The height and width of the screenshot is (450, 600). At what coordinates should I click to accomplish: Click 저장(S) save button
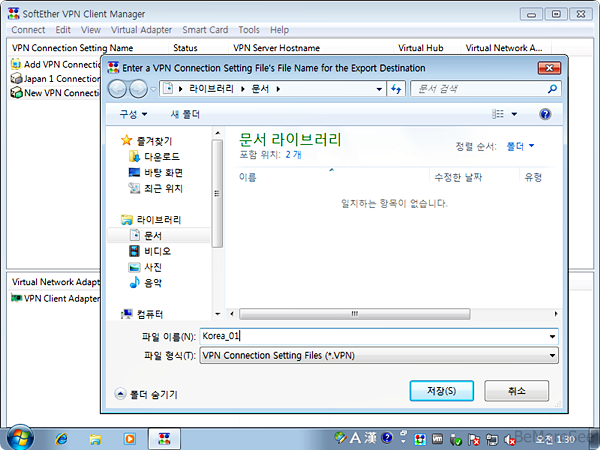pyautogui.click(x=442, y=391)
